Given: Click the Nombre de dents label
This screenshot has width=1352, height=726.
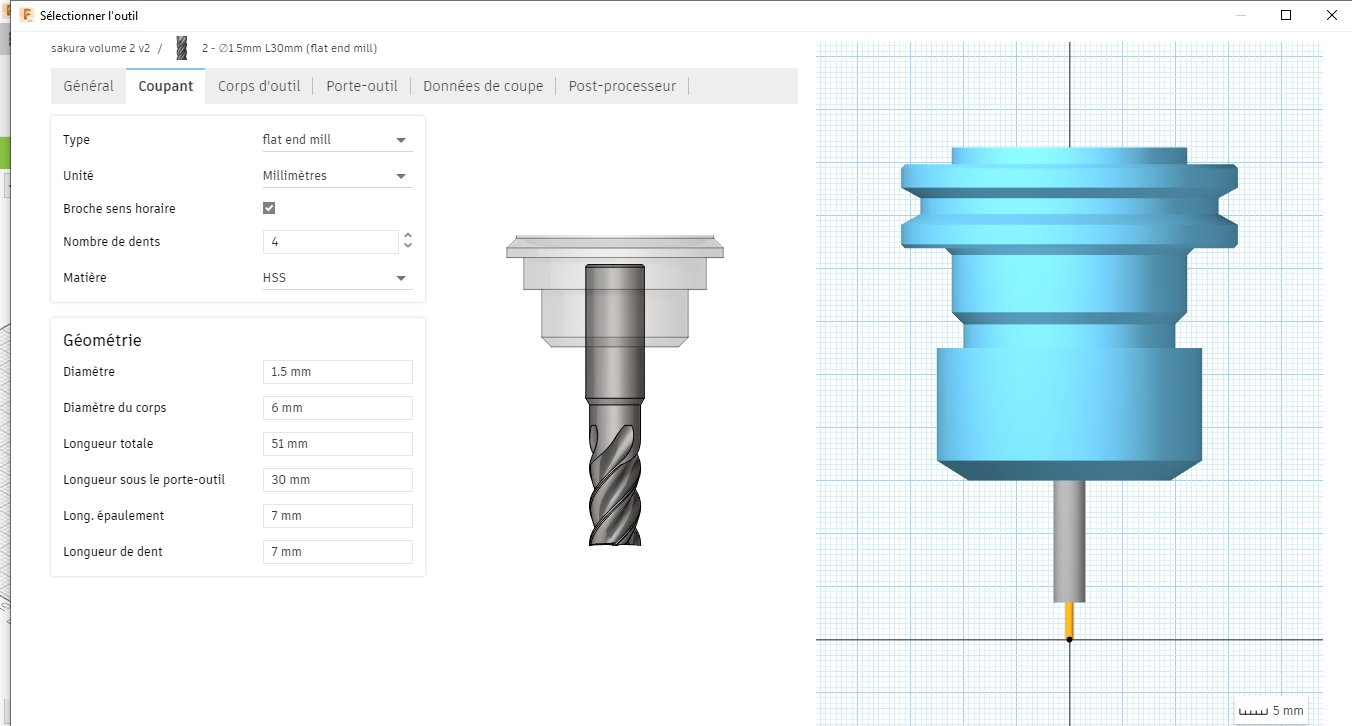Looking at the screenshot, I should click(111, 242).
